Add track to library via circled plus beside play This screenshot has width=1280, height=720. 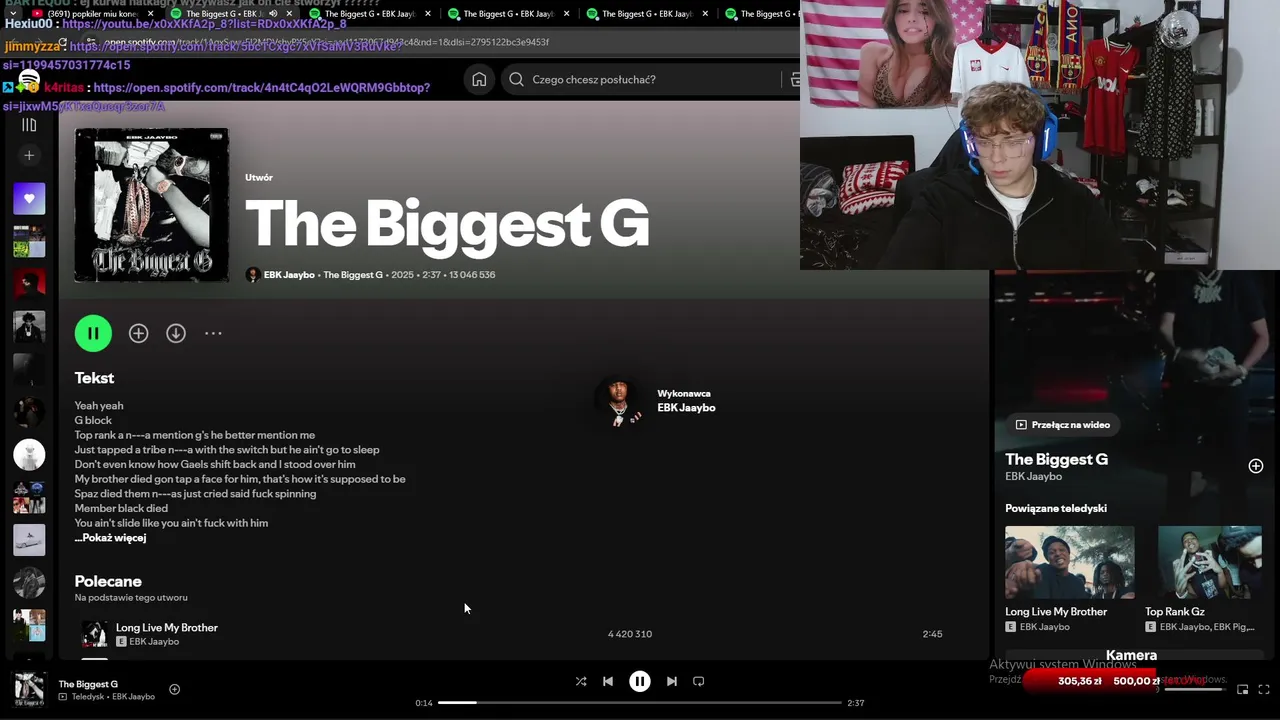[x=138, y=333]
